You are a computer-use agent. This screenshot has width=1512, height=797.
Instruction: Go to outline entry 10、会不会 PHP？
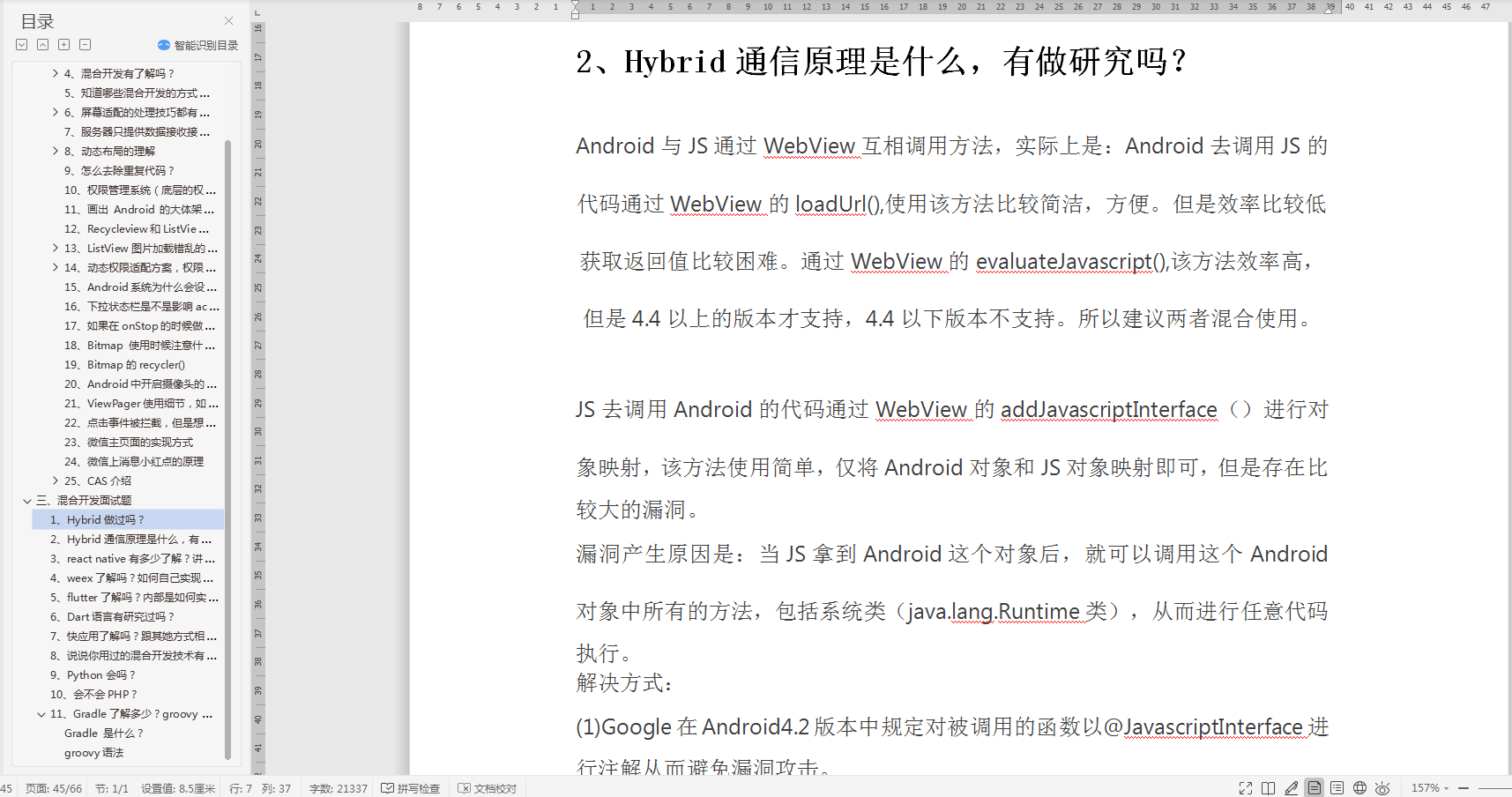click(x=93, y=695)
